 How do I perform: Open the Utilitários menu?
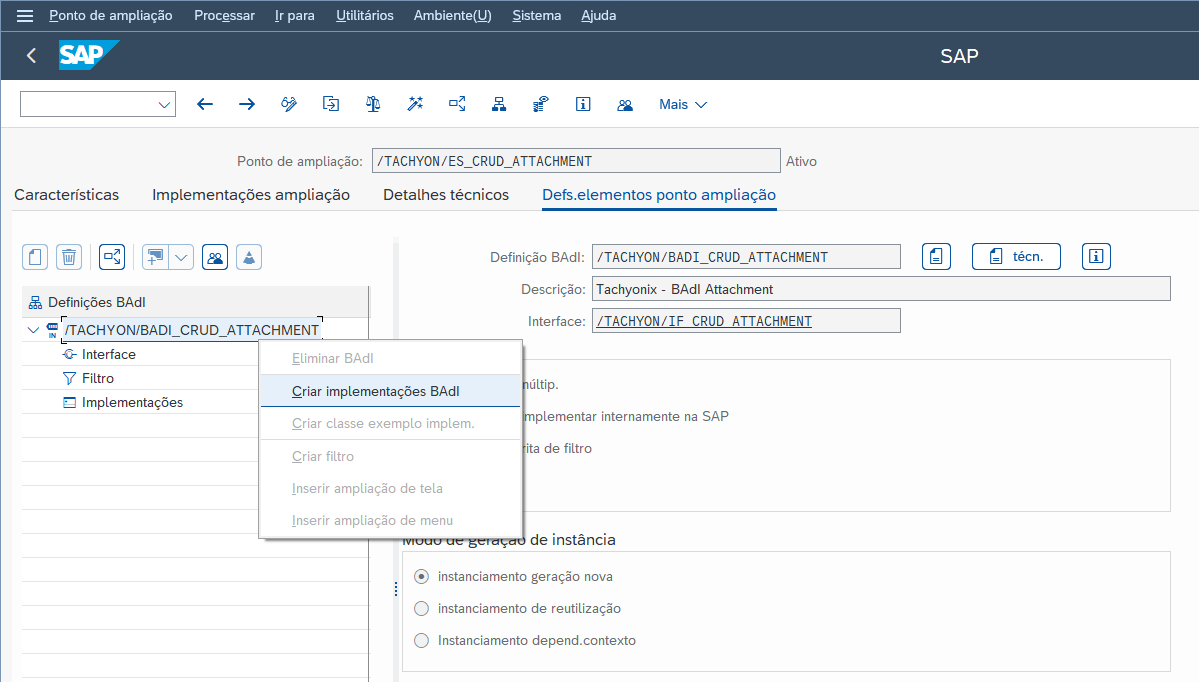click(x=365, y=15)
